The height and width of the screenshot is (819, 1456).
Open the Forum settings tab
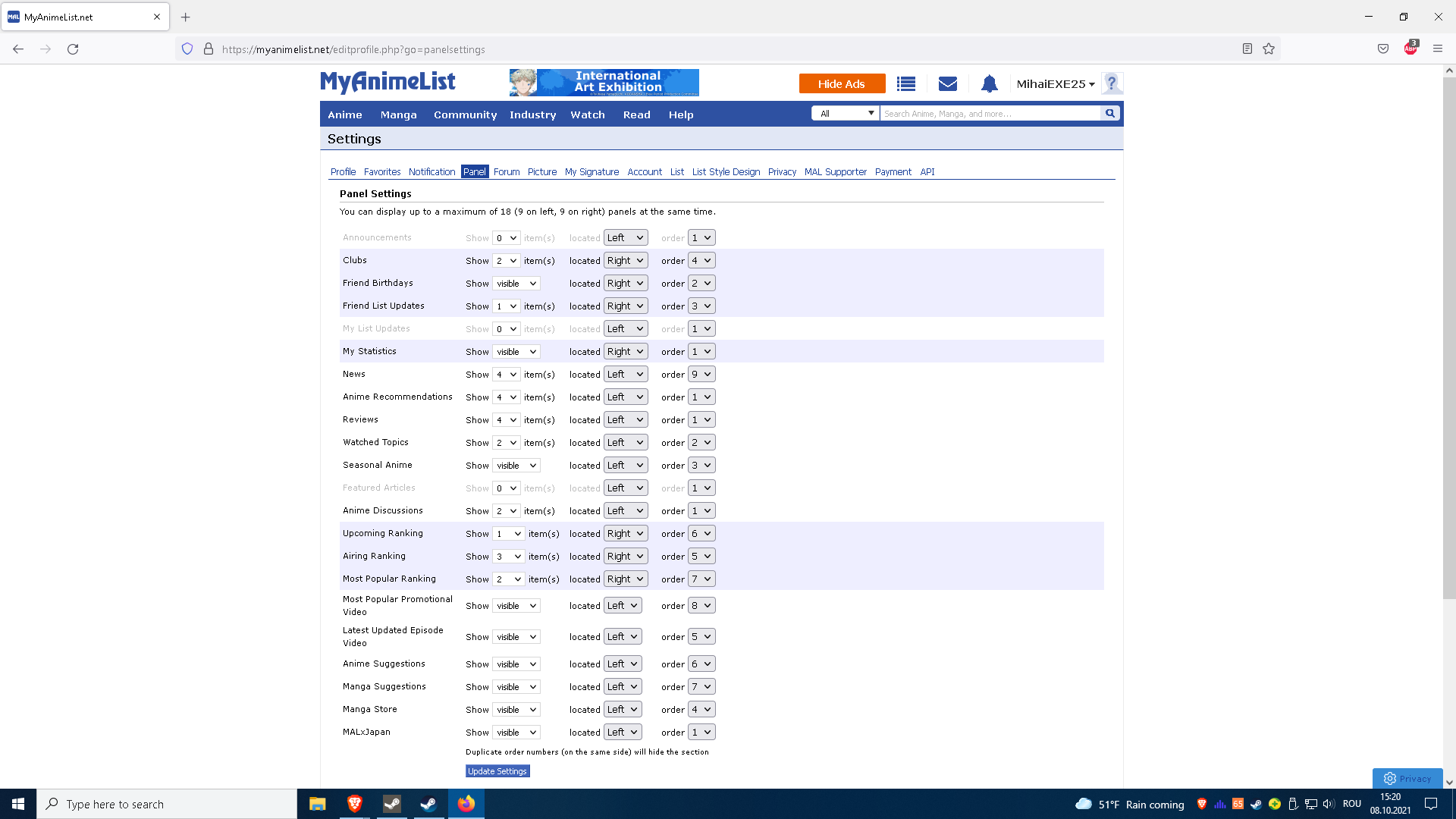507,172
